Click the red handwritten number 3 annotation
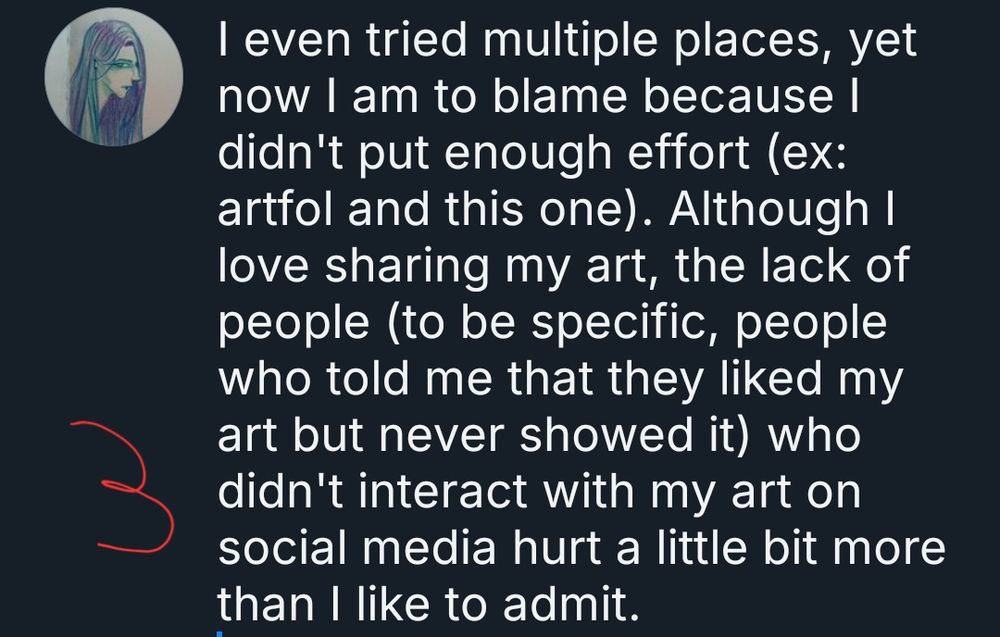The height and width of the screenshot is (637, 1000). pos(130,487)
